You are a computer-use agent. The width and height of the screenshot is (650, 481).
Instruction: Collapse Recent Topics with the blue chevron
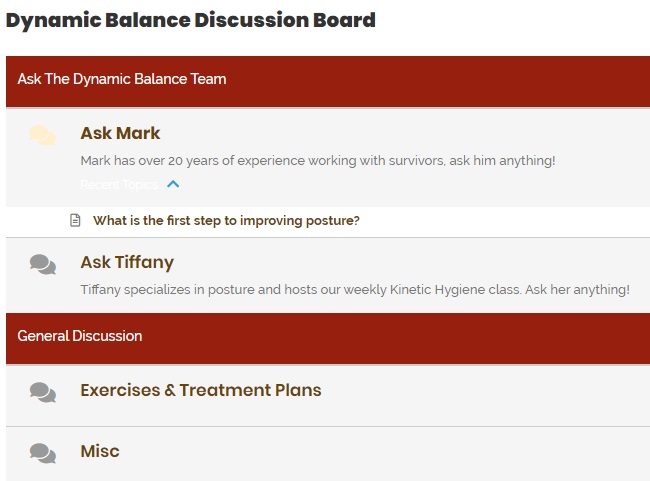[x=173, y=184]
